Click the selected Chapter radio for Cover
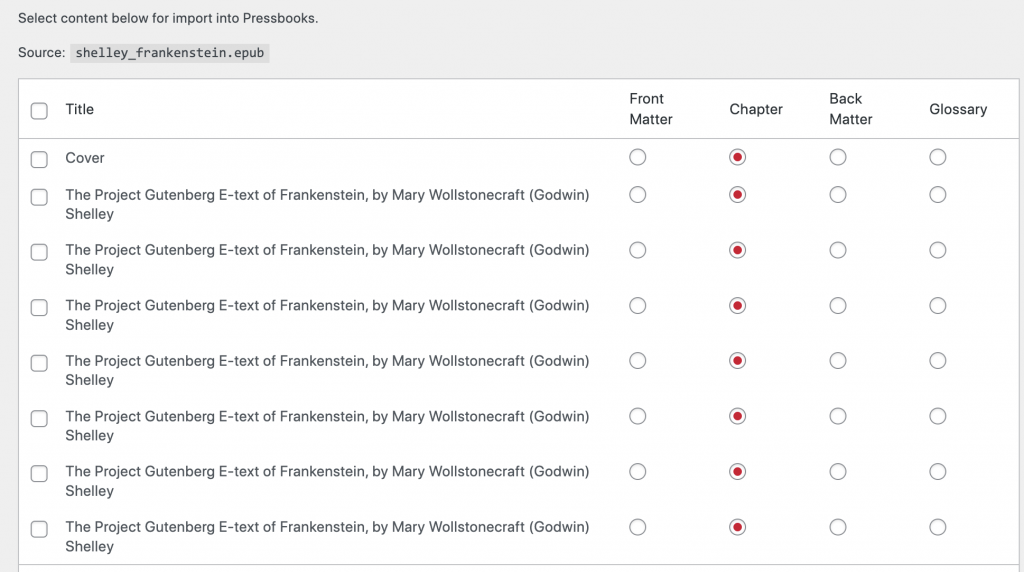Image resolution: width=1024 pixels, height=572 pixels. click(x=737, y=157)
